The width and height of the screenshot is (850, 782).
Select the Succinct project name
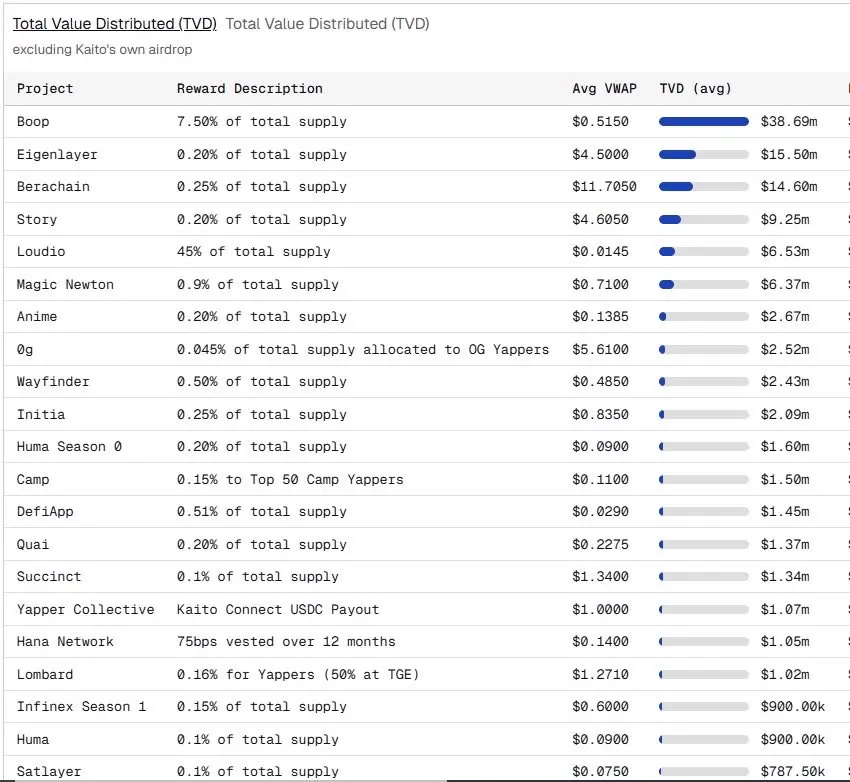(49, 577)
